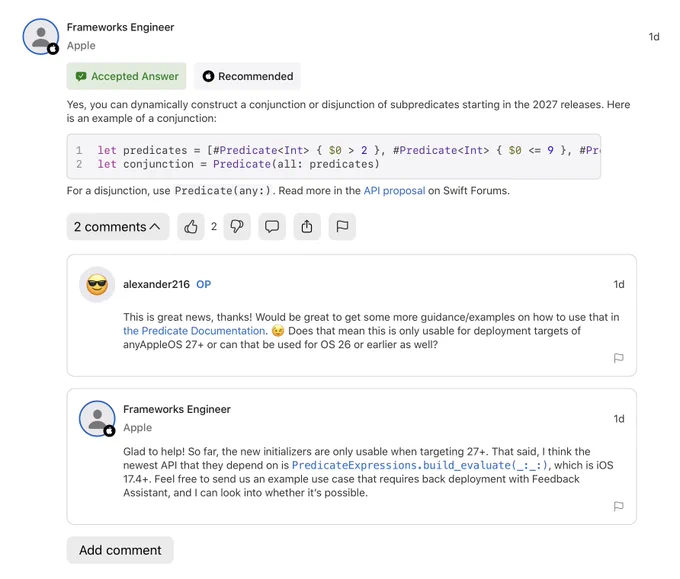Open alexander216's profile name
This screenshot has height=579, width=680.
156,285
